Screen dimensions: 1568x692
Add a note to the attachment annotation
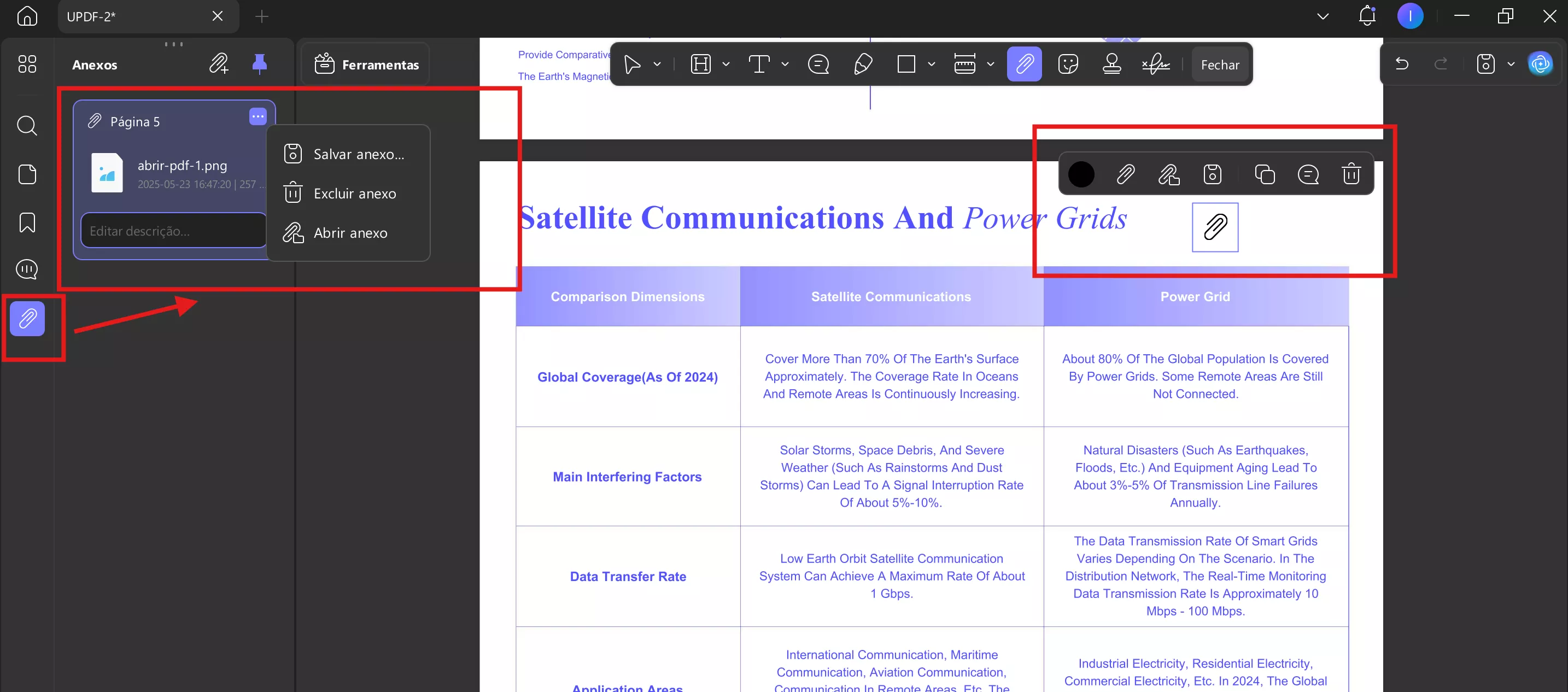(1308, 174)
